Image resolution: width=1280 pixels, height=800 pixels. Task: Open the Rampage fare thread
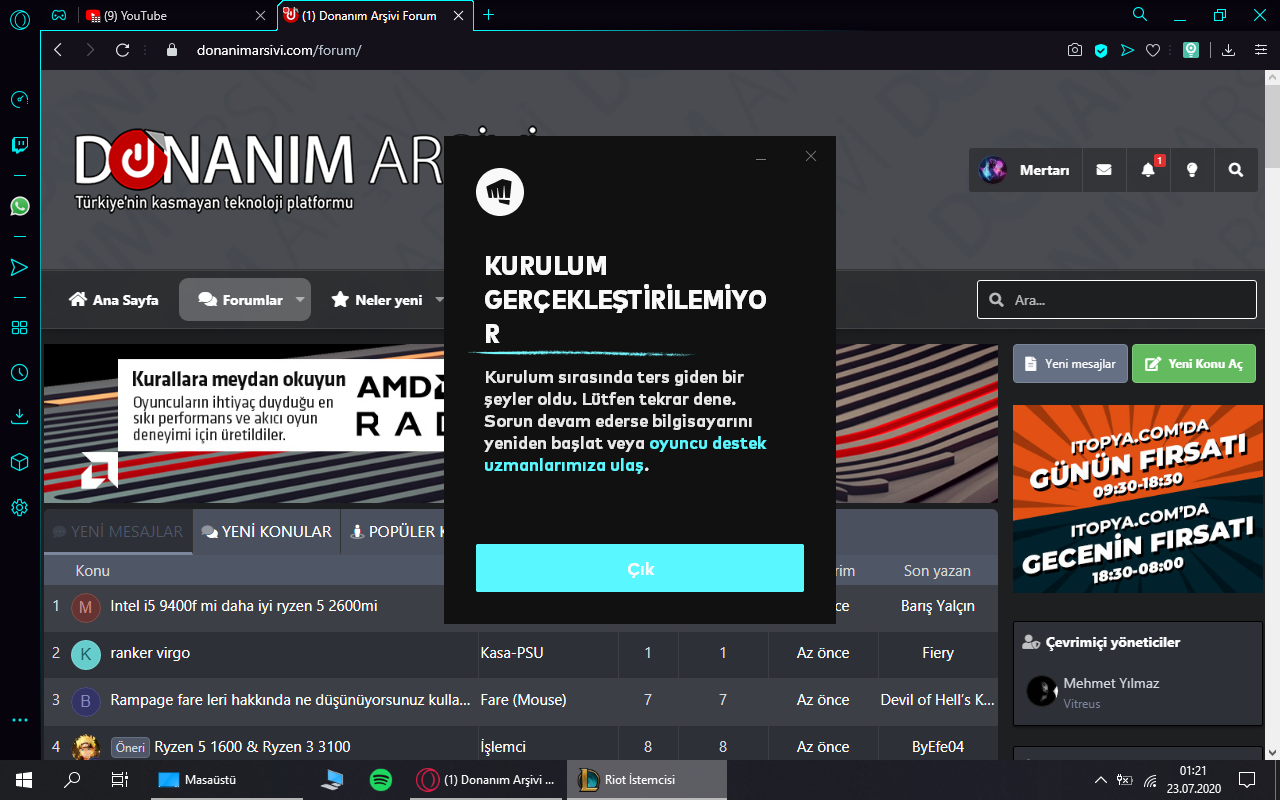click(290, 700)
